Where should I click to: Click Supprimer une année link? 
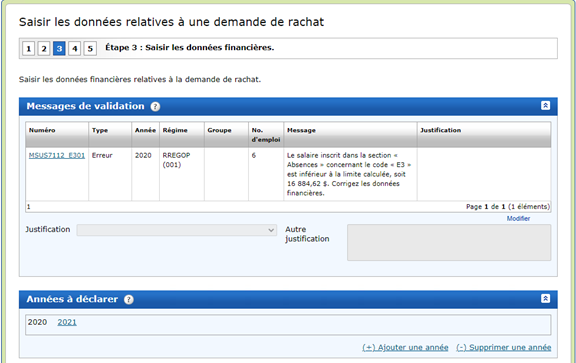(504, 347)
